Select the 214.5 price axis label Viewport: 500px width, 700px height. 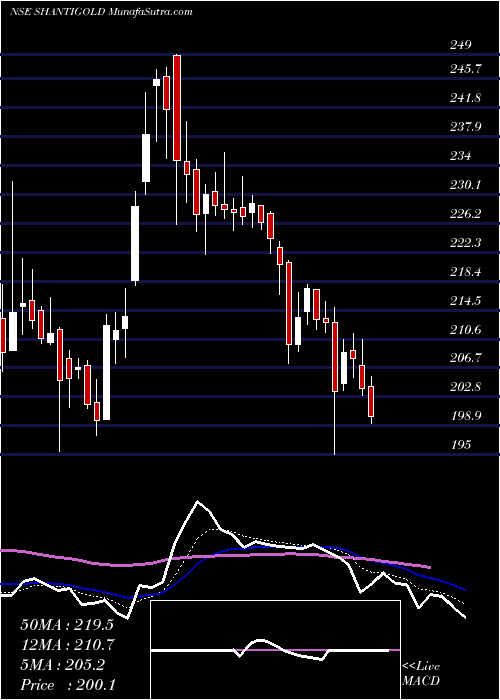click(x=465, y=301)
